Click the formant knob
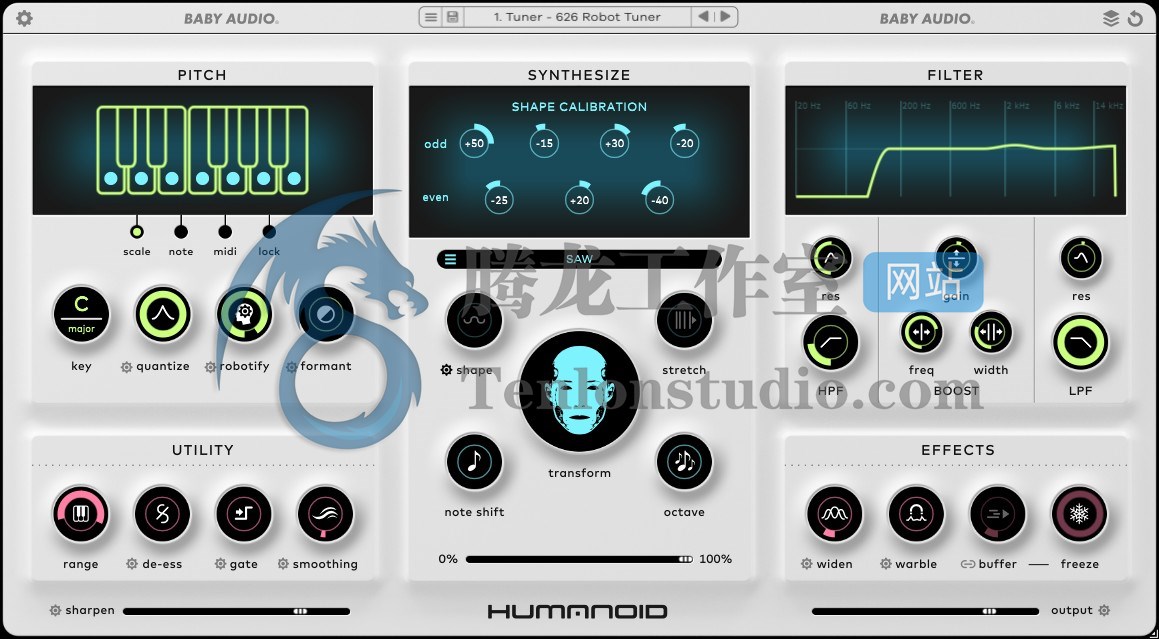The height and width of the screenshot is (639, 1159). 326,315
